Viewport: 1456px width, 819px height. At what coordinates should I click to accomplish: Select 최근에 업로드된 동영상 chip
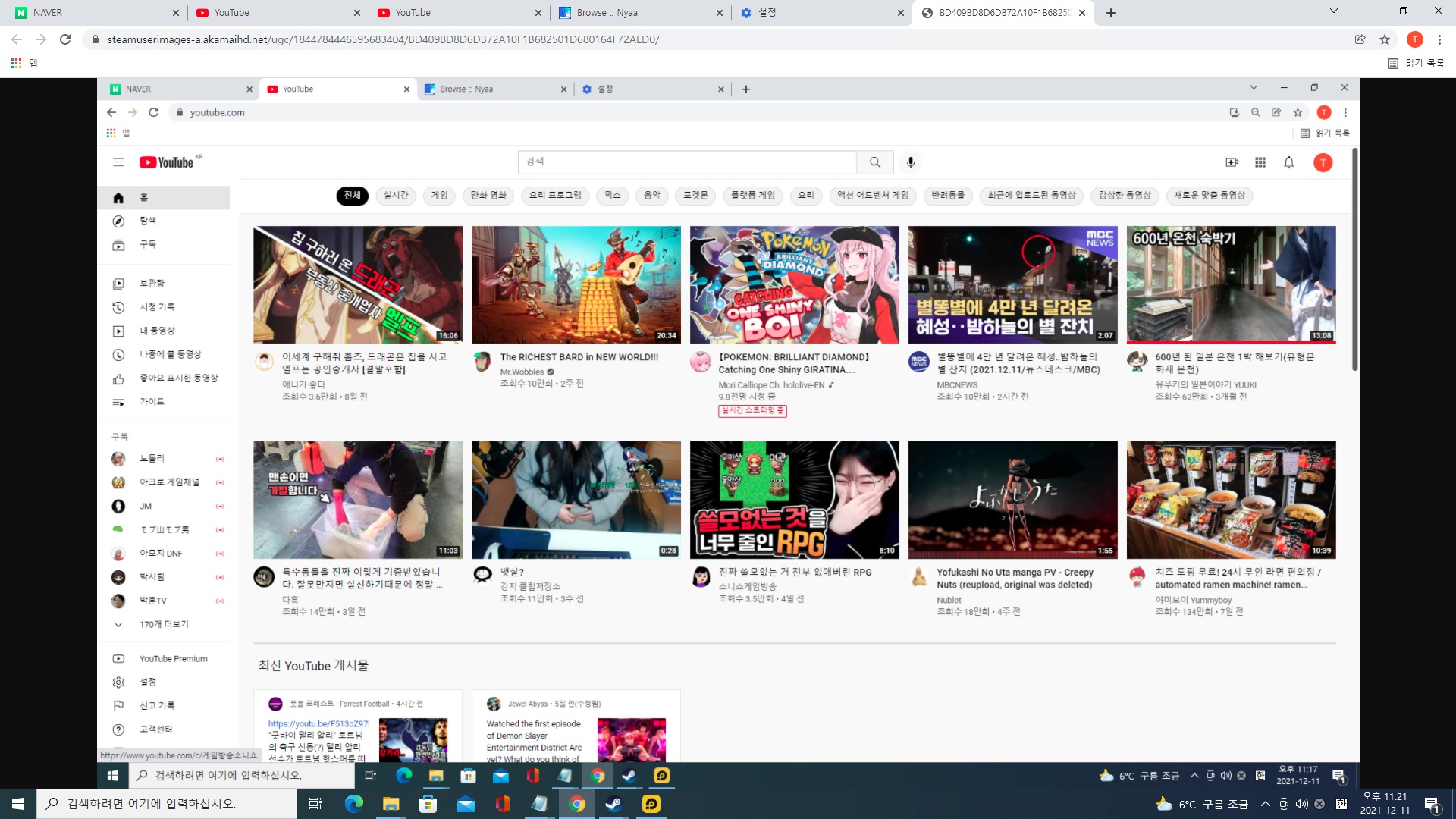click(1031, 196)
